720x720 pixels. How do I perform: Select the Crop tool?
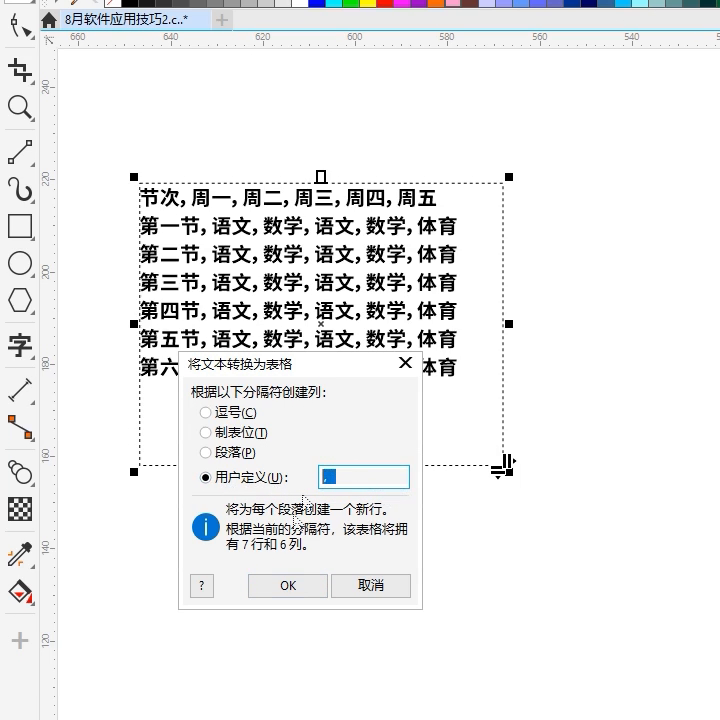pos(20,70)
